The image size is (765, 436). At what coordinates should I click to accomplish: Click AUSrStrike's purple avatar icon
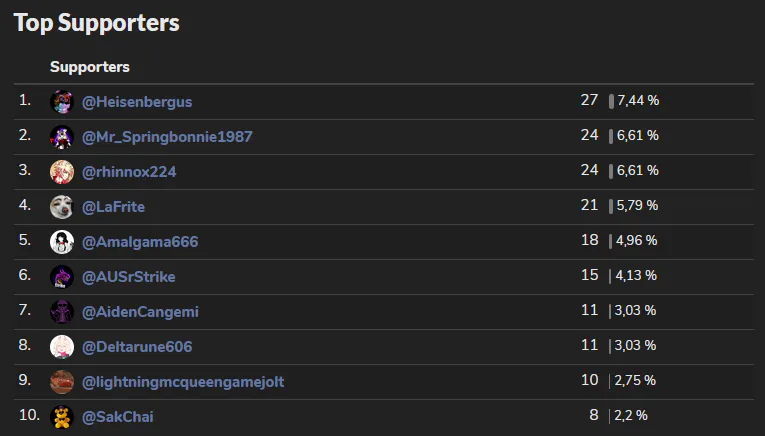click(x=62, y=277)
